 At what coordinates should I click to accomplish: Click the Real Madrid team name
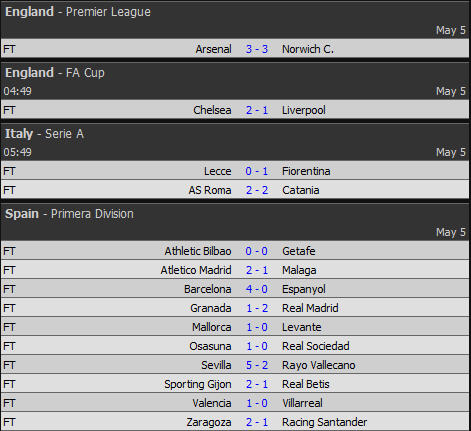(310, 308)
